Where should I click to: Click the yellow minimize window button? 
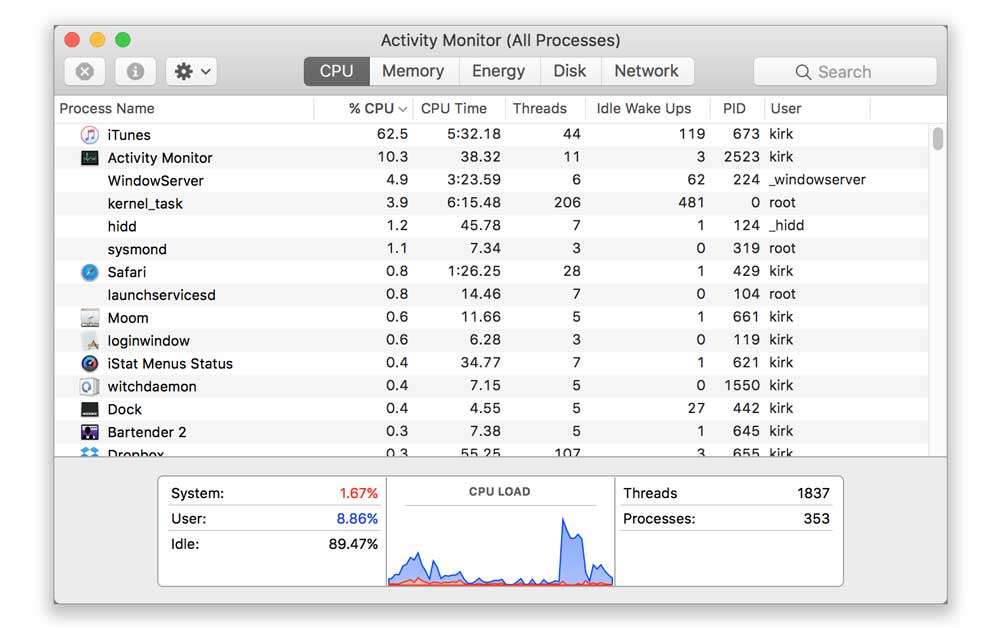(x=98, y=40)
